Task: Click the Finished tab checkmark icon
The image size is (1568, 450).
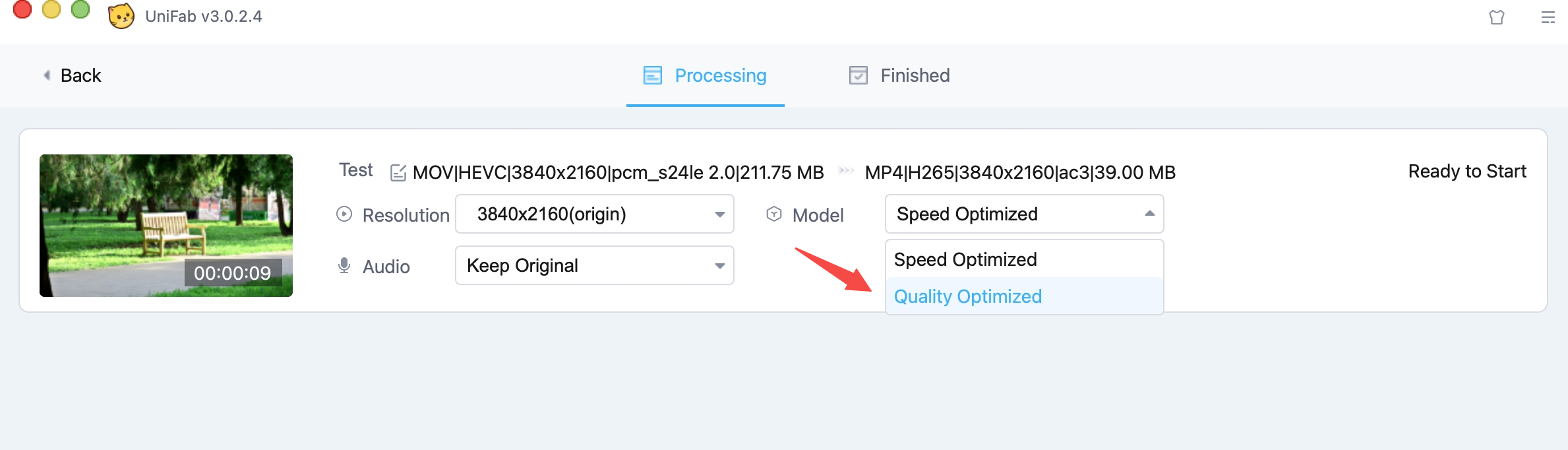Action: coord(859,75)
